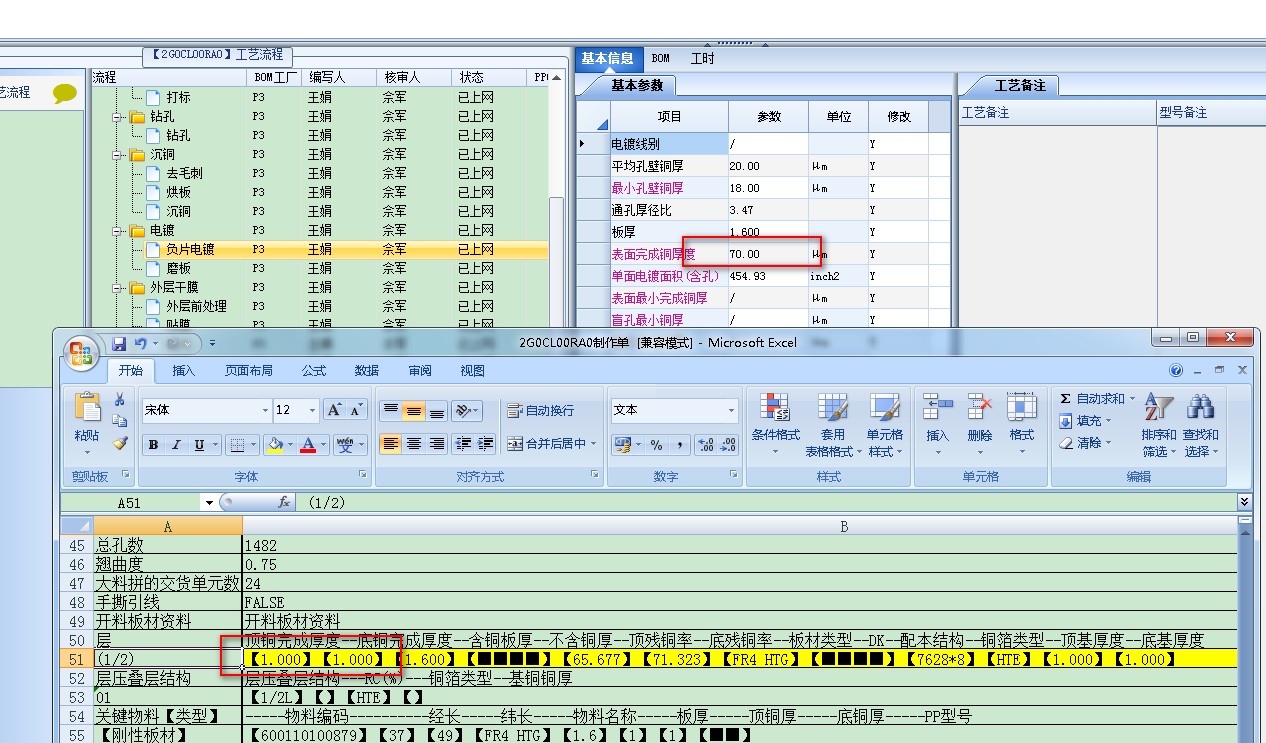The image size is (1266, 743).
Task: Click the yellow chat bubble icon
Action: click(65, 93)
